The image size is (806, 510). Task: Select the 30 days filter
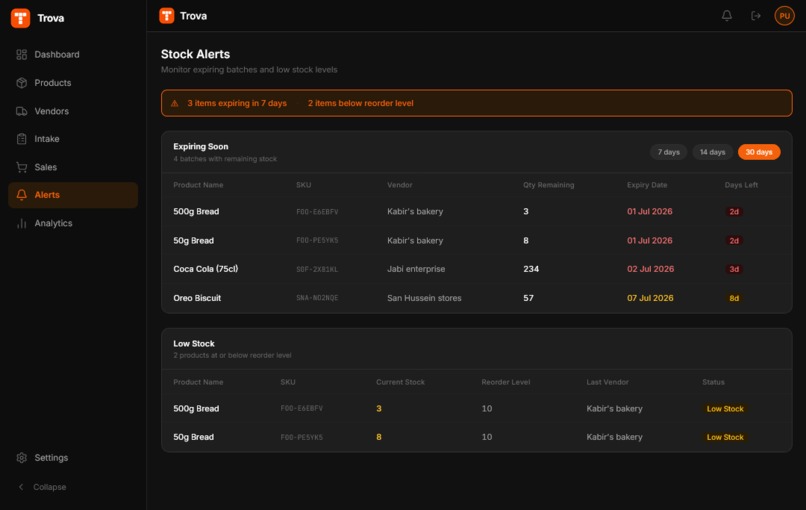point(759,152)
